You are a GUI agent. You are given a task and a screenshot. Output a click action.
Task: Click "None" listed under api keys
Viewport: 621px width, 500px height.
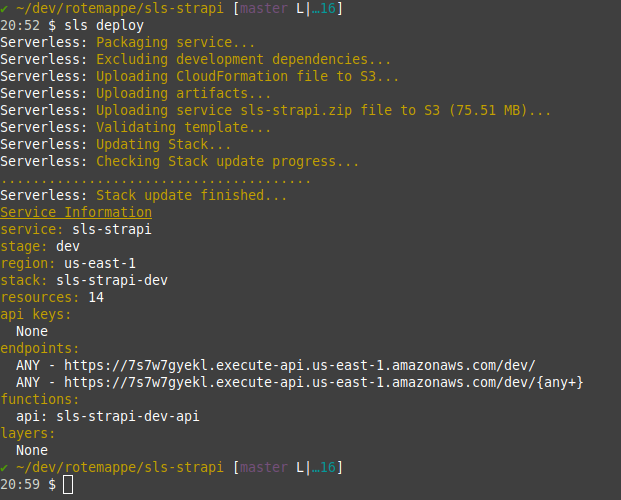[x=32, y=331]
